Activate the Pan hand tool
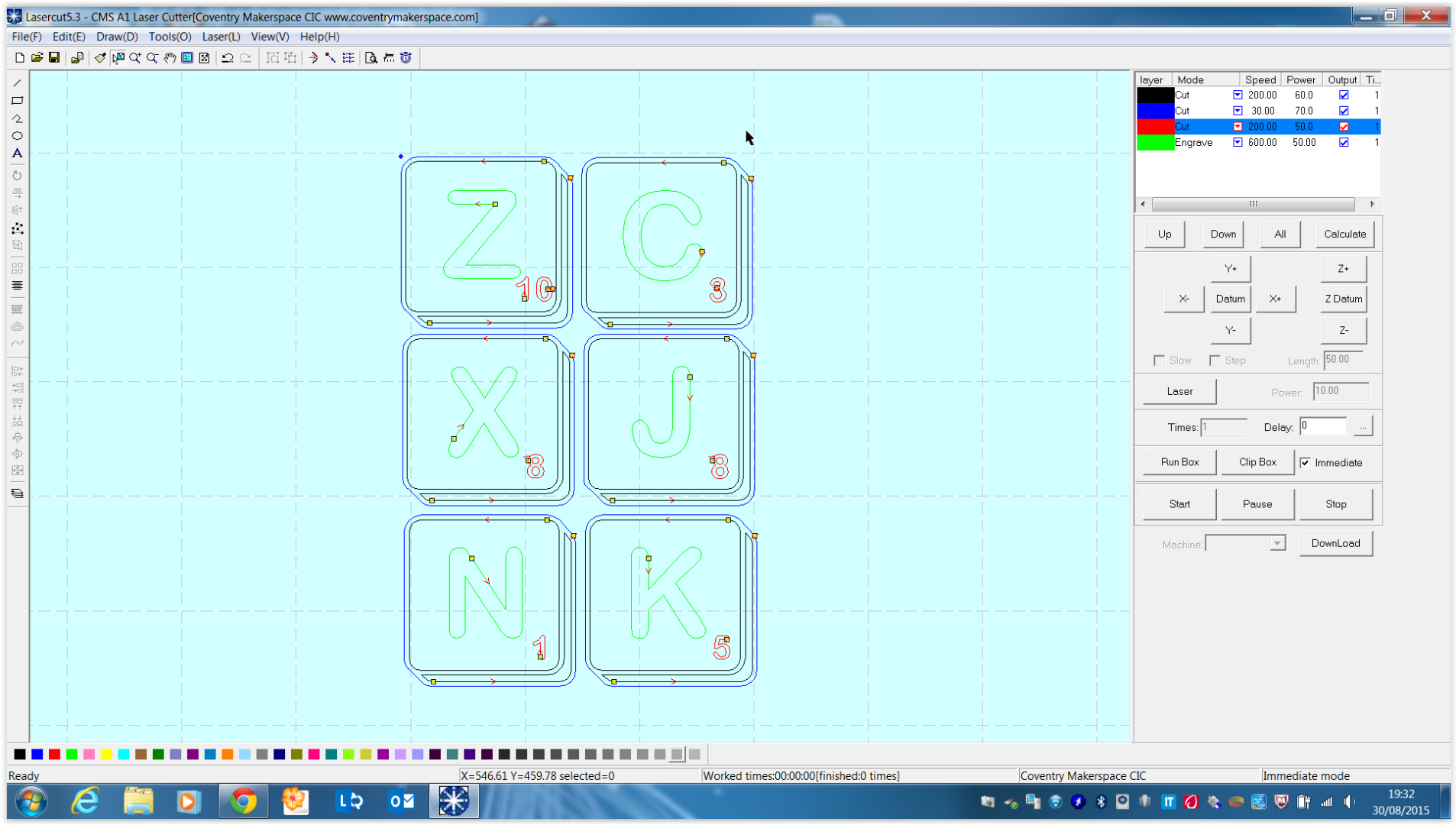This screenshot has width=1456, height=825. click(170, 58)
